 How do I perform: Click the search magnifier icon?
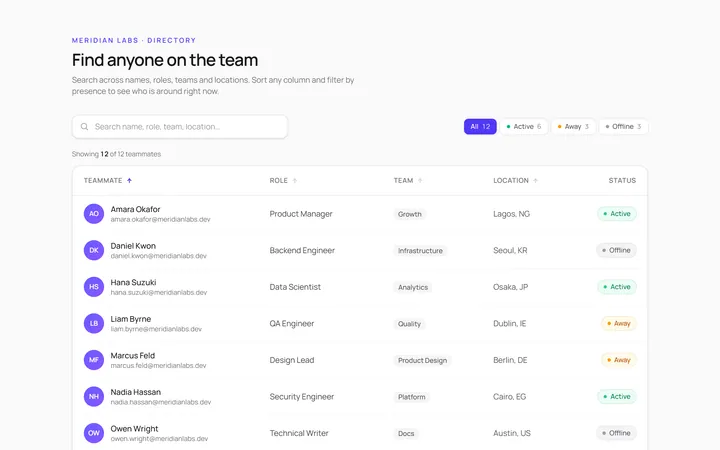coord(84,127)
